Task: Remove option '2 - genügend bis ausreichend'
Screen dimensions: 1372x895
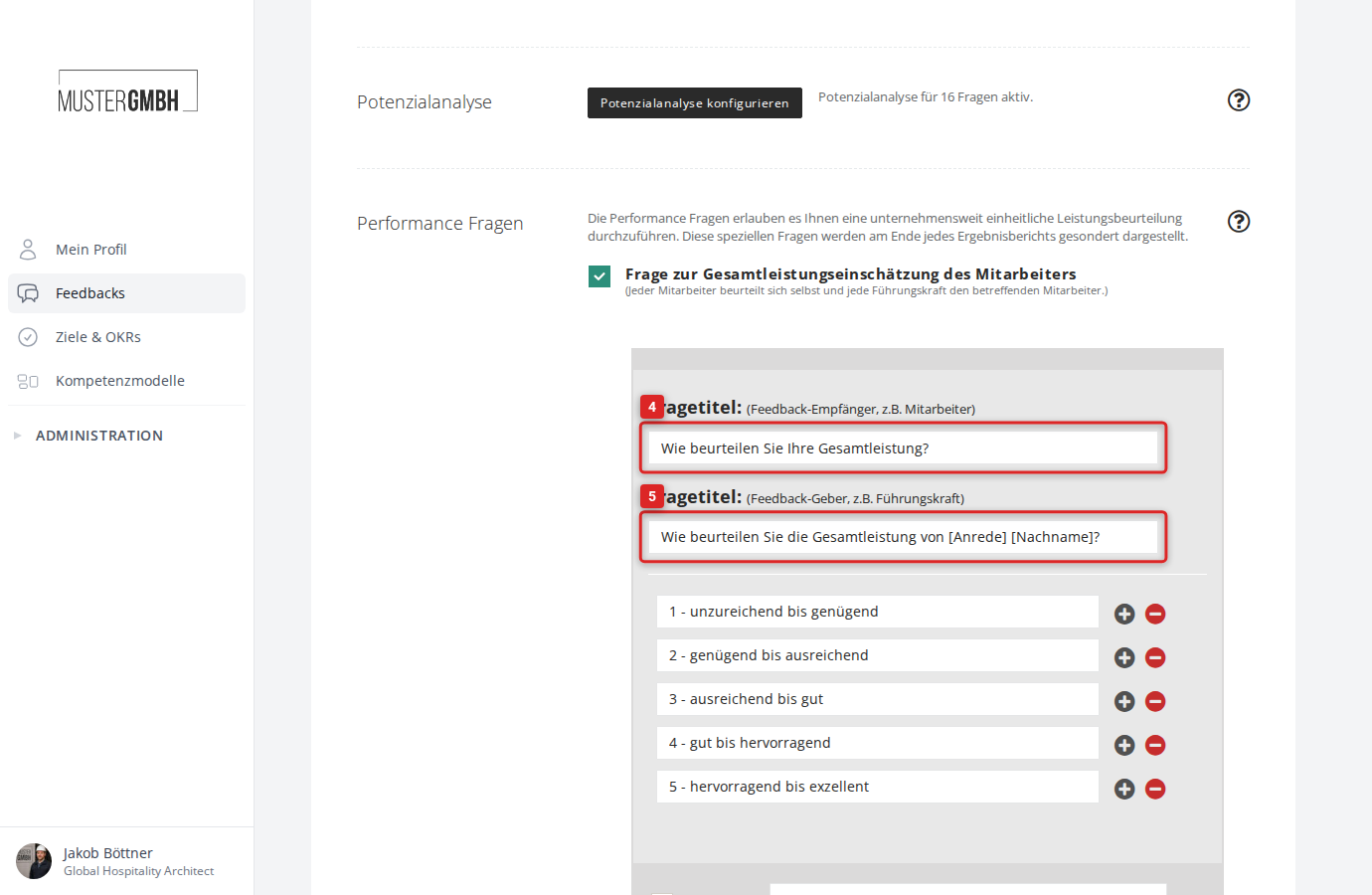Action: pyautogui.click(x=1155, y=657)
